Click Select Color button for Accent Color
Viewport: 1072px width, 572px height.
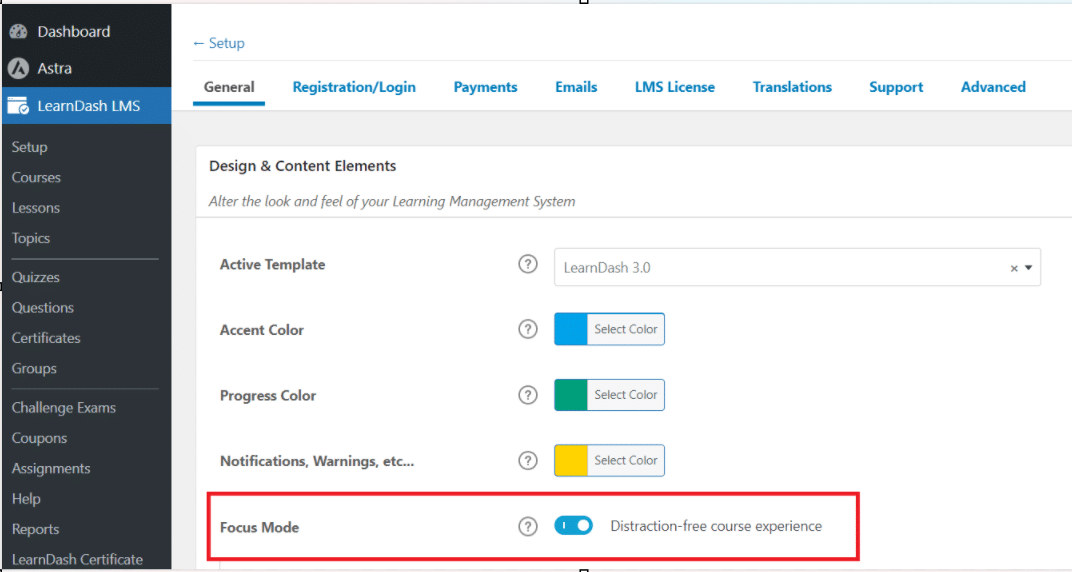coord(626,329)
